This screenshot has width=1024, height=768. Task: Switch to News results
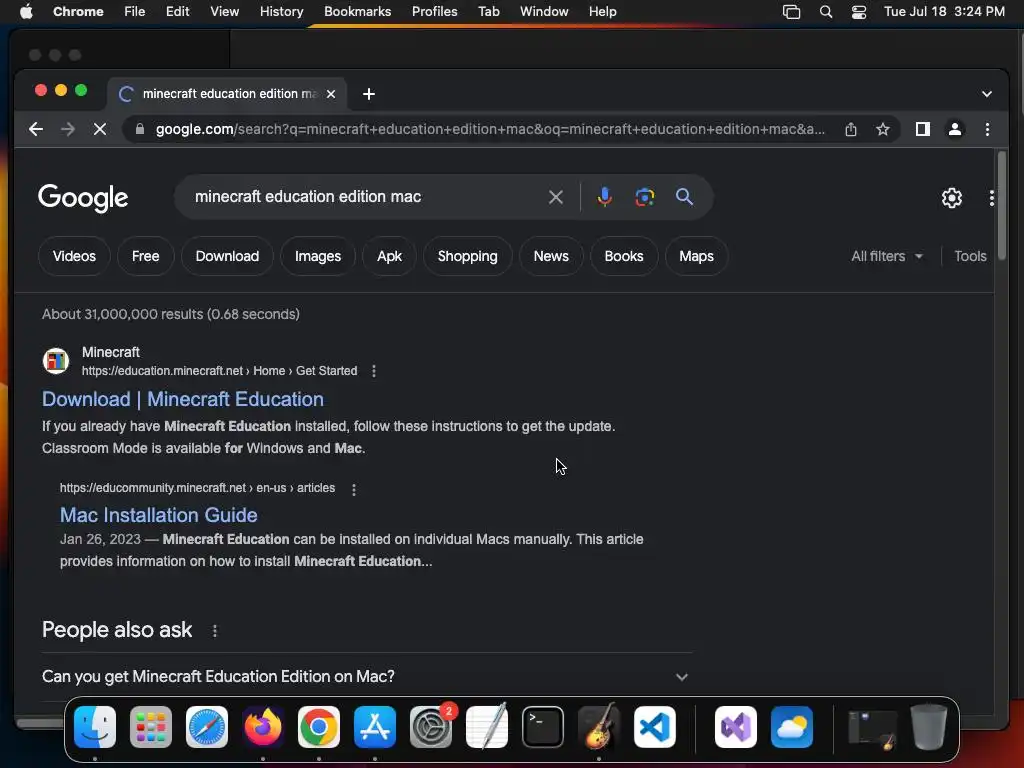pos(551,256)
